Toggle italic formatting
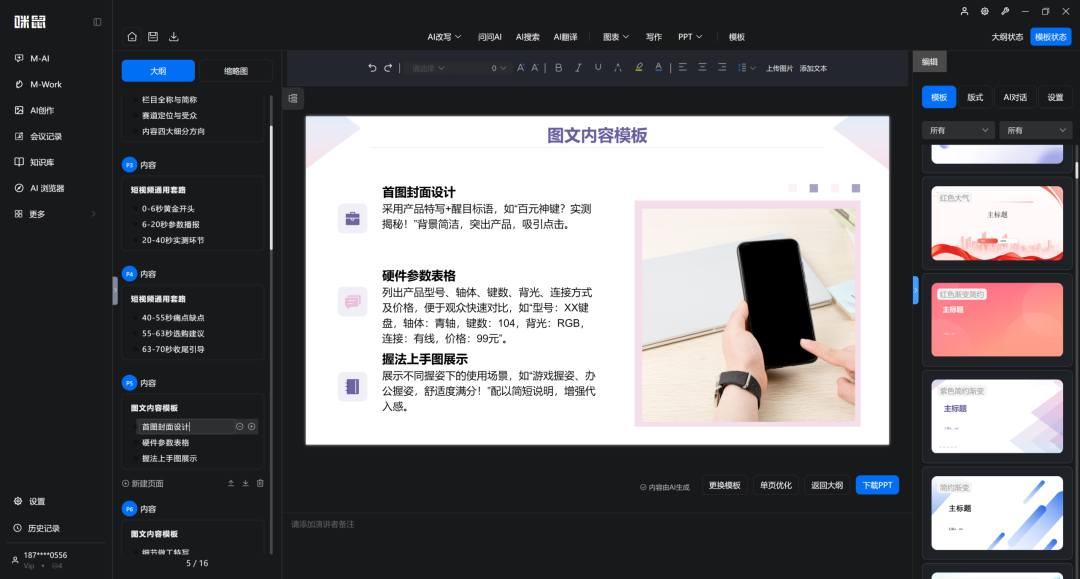Viewport: 1080px width, 579px height. click(578, 67)
